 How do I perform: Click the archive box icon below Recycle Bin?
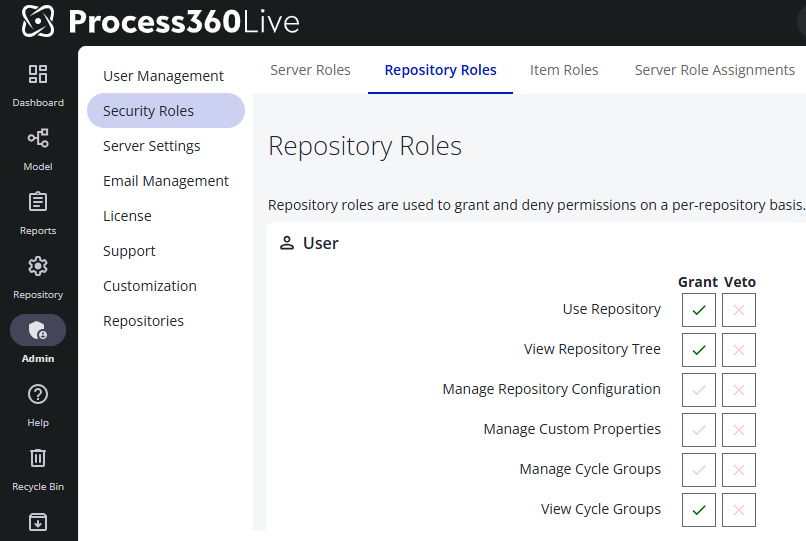[38, 522]
